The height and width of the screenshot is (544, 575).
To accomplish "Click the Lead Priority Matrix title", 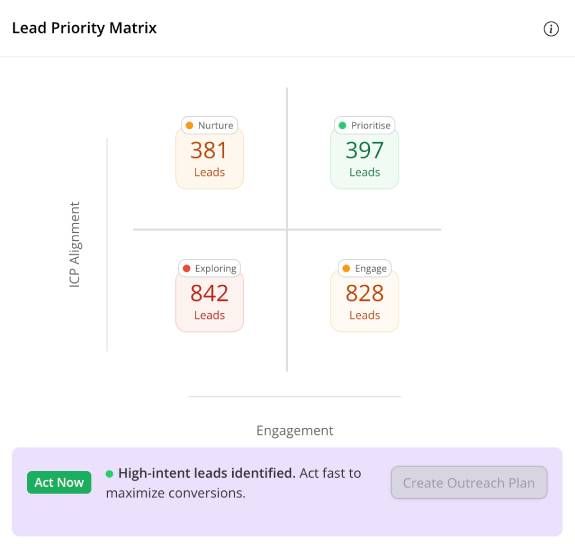I will click(x=84, y=28).
